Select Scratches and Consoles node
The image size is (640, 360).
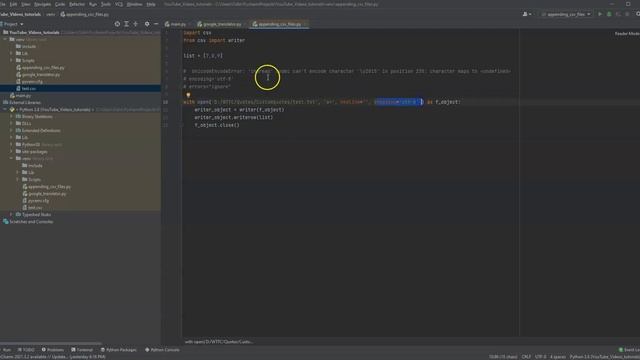[28, 222]
